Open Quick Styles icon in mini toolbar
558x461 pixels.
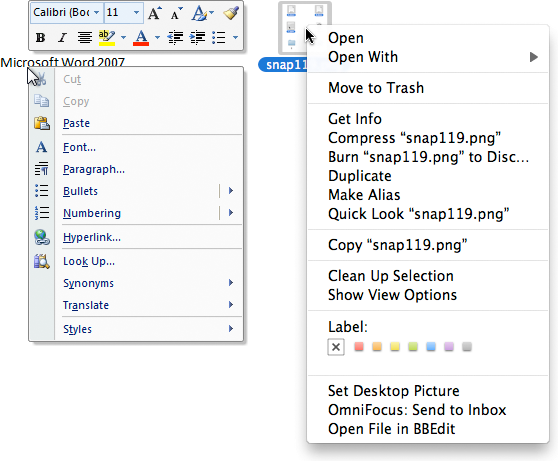200,14
